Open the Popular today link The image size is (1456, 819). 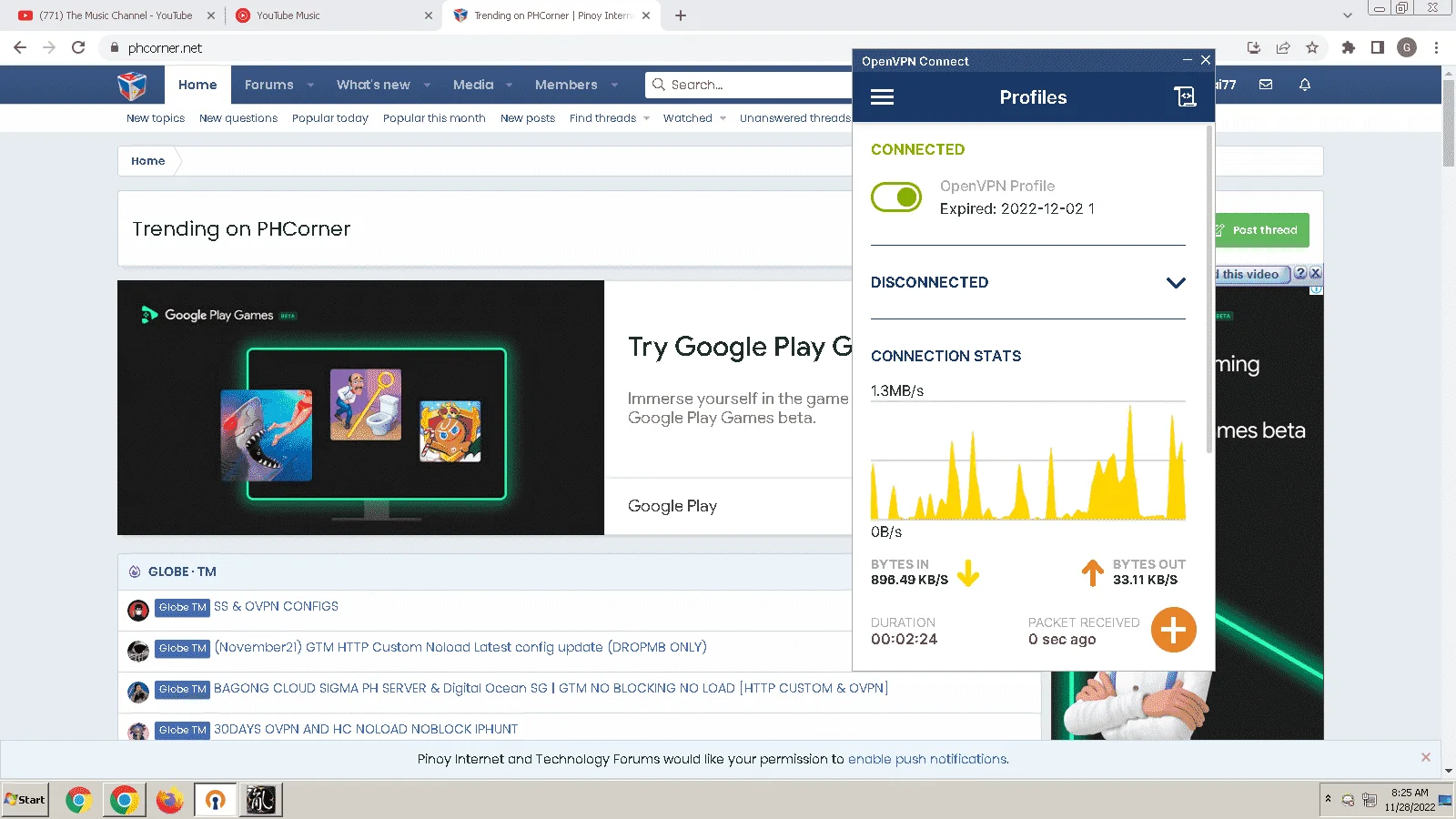330,118
